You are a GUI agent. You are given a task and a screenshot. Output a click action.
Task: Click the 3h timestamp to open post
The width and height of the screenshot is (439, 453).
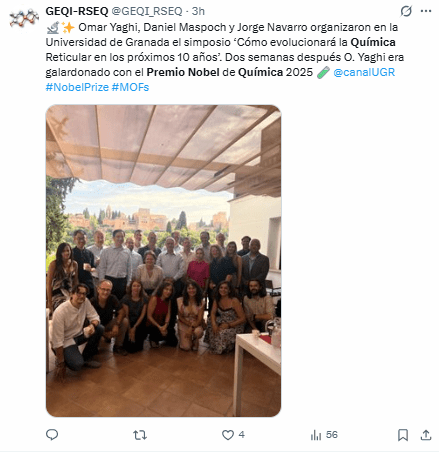pos(198,11)
